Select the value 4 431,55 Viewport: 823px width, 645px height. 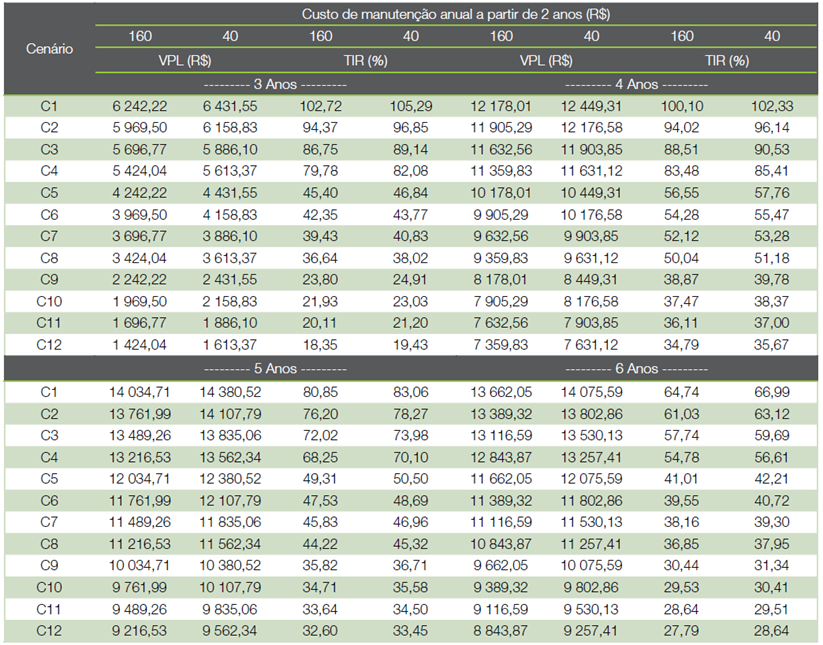[230, 193]
